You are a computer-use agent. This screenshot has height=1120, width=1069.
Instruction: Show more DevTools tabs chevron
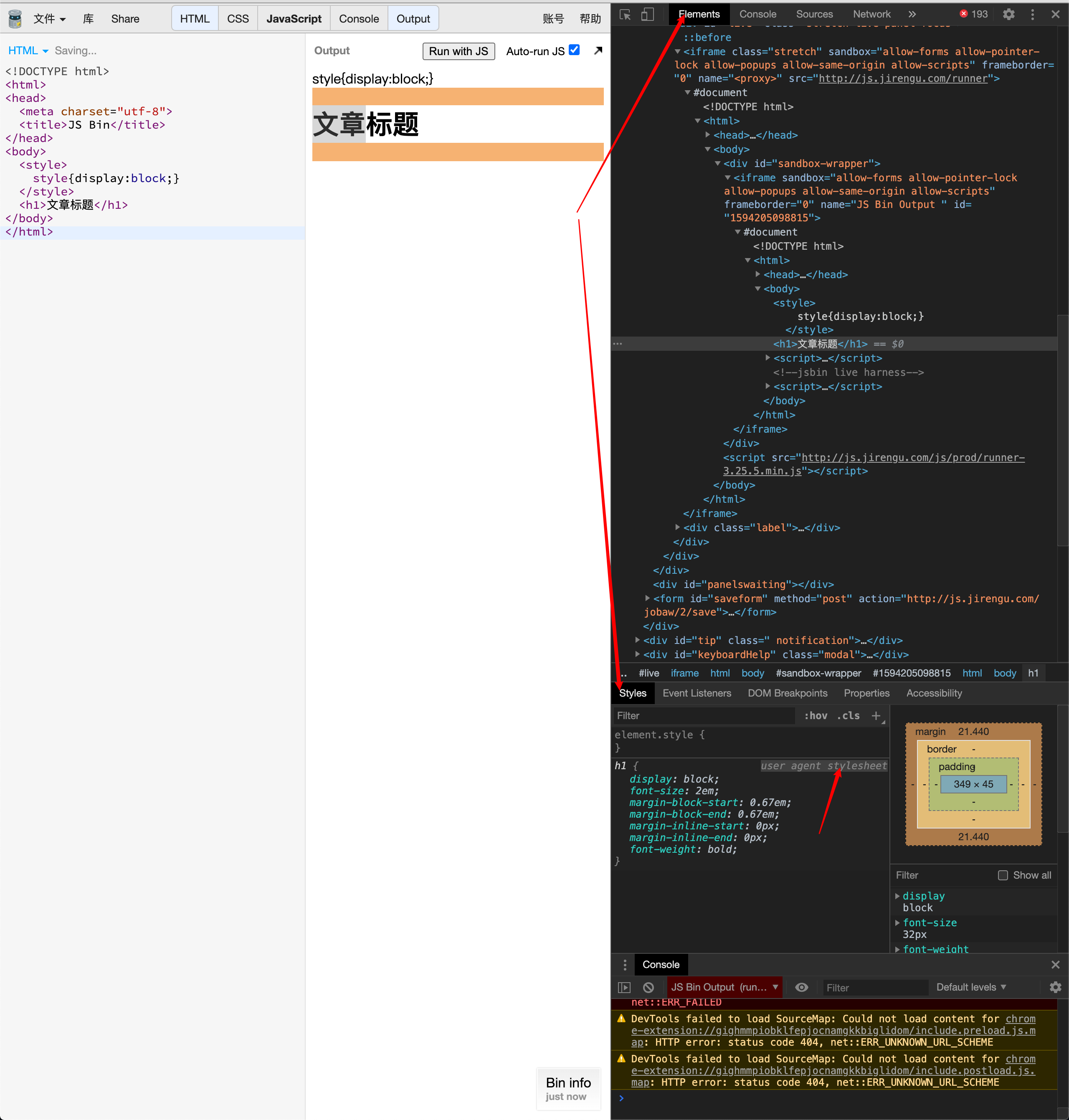pyautogui.click(x=912, y=14)
